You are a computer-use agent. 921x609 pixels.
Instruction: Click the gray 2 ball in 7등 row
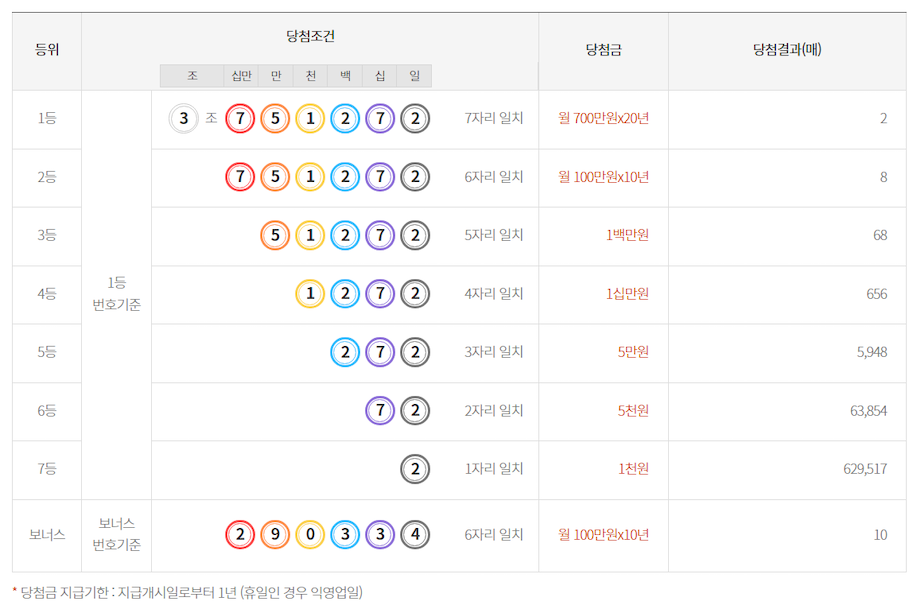[x=414, y=469]
